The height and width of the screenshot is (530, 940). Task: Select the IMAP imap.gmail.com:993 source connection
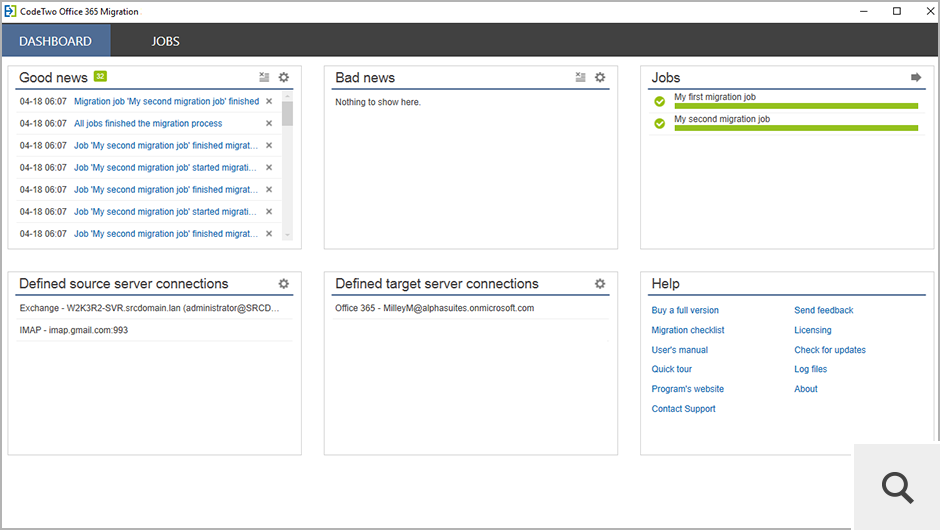click(74, 330)
